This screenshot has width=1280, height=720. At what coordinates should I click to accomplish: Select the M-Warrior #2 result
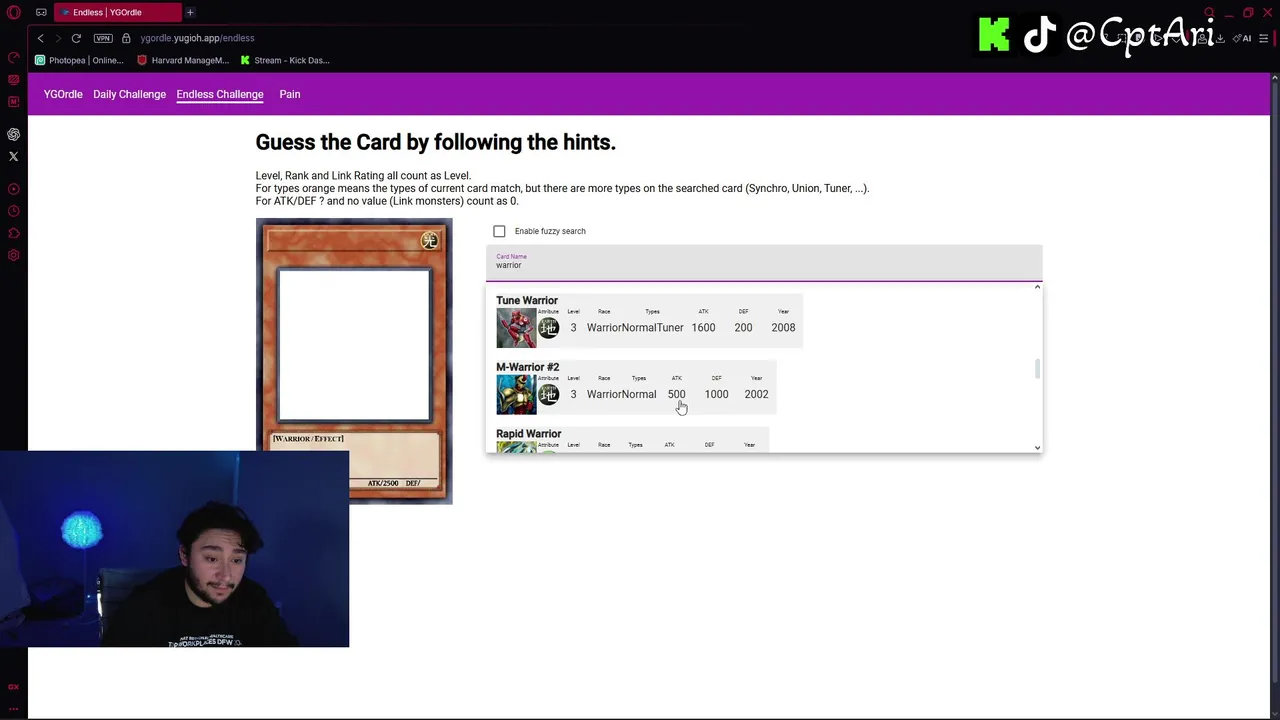coord(635,388)
